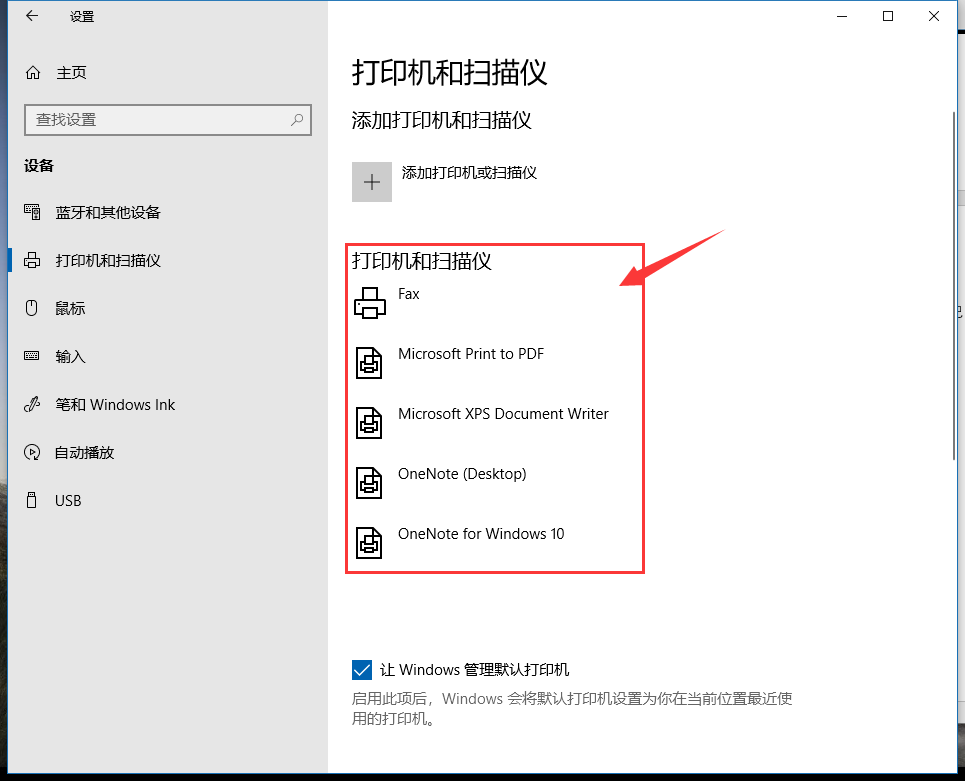
Task: Click the plus icon to add a printer
Action: point(372,182)
